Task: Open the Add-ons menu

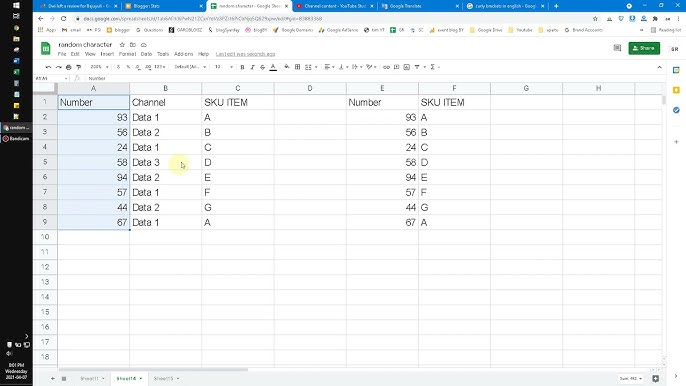Action: 183,54
